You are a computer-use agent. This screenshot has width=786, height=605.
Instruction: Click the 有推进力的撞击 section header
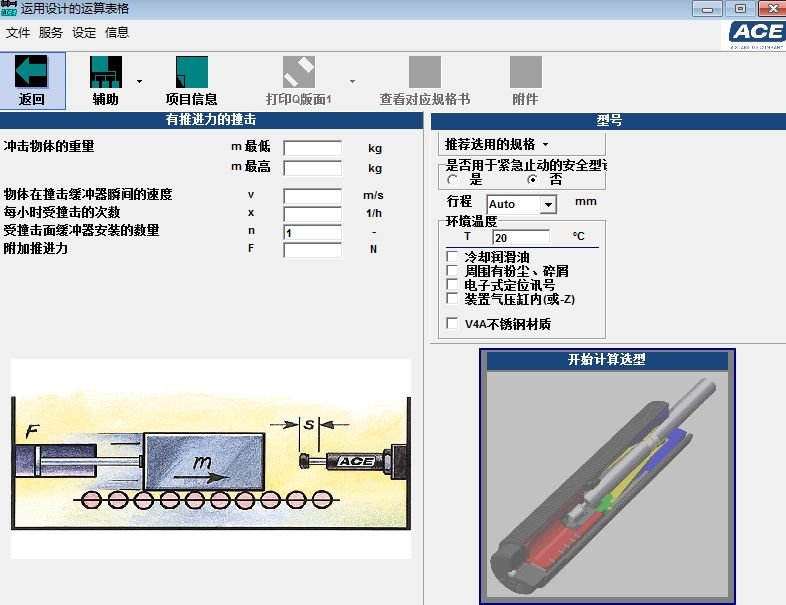(x=211, y=119)
